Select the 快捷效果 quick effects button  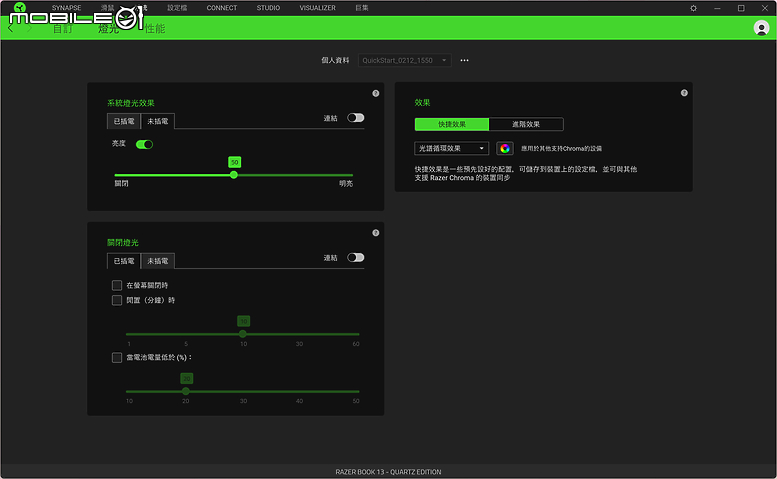click(451, 124)
